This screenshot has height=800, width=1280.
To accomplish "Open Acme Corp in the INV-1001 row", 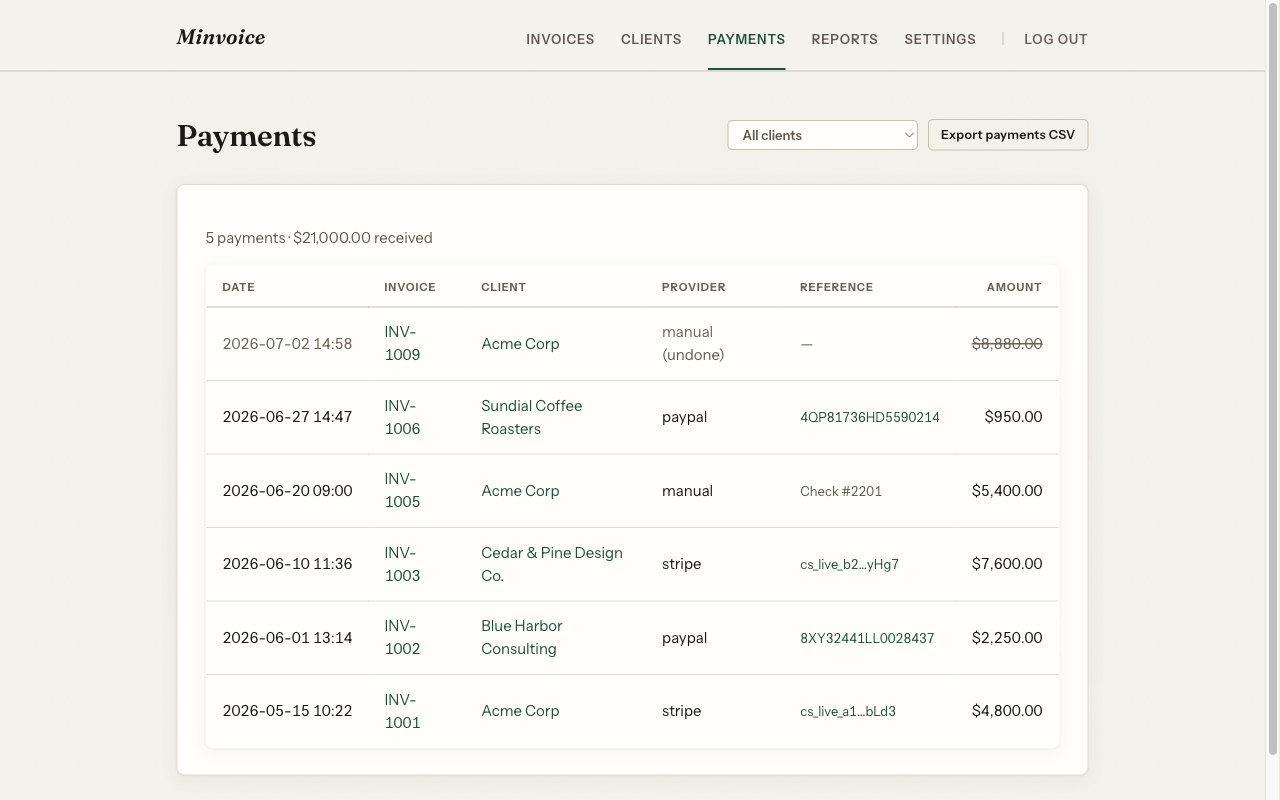I will pos(520,711).
